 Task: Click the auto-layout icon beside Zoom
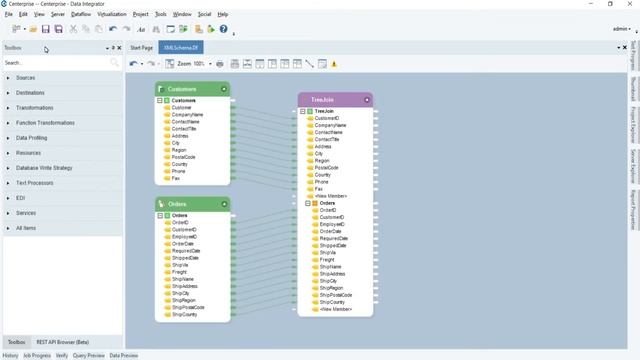click(170, 64)
